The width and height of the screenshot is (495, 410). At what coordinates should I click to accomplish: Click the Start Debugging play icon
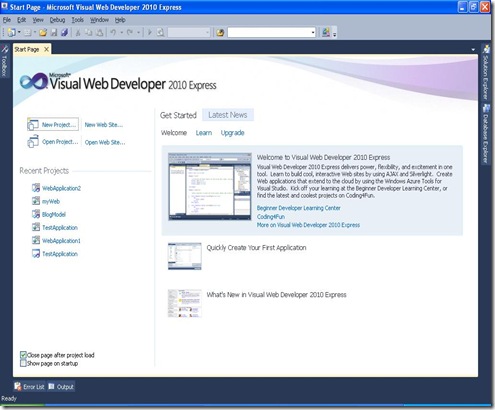[150, 32]
